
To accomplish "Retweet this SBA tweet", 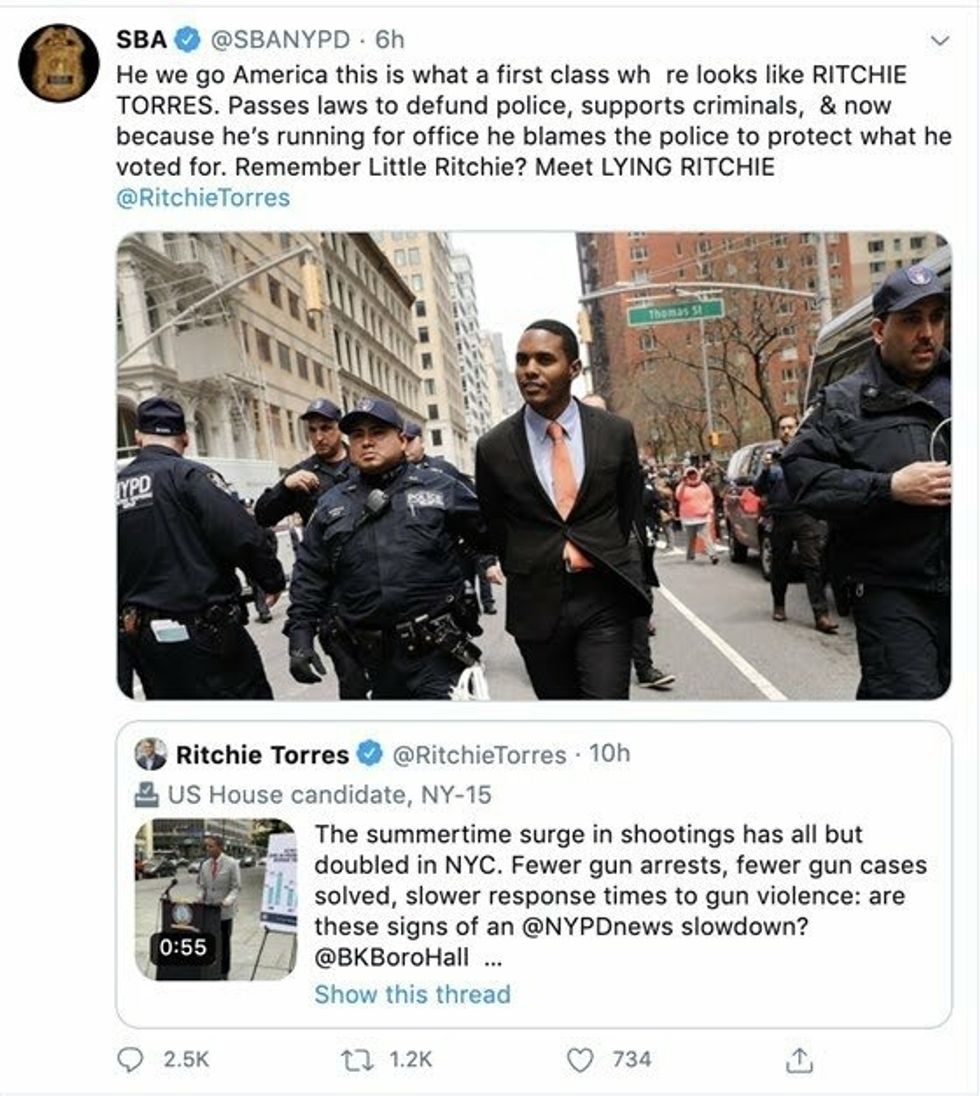I will 354,1059.
